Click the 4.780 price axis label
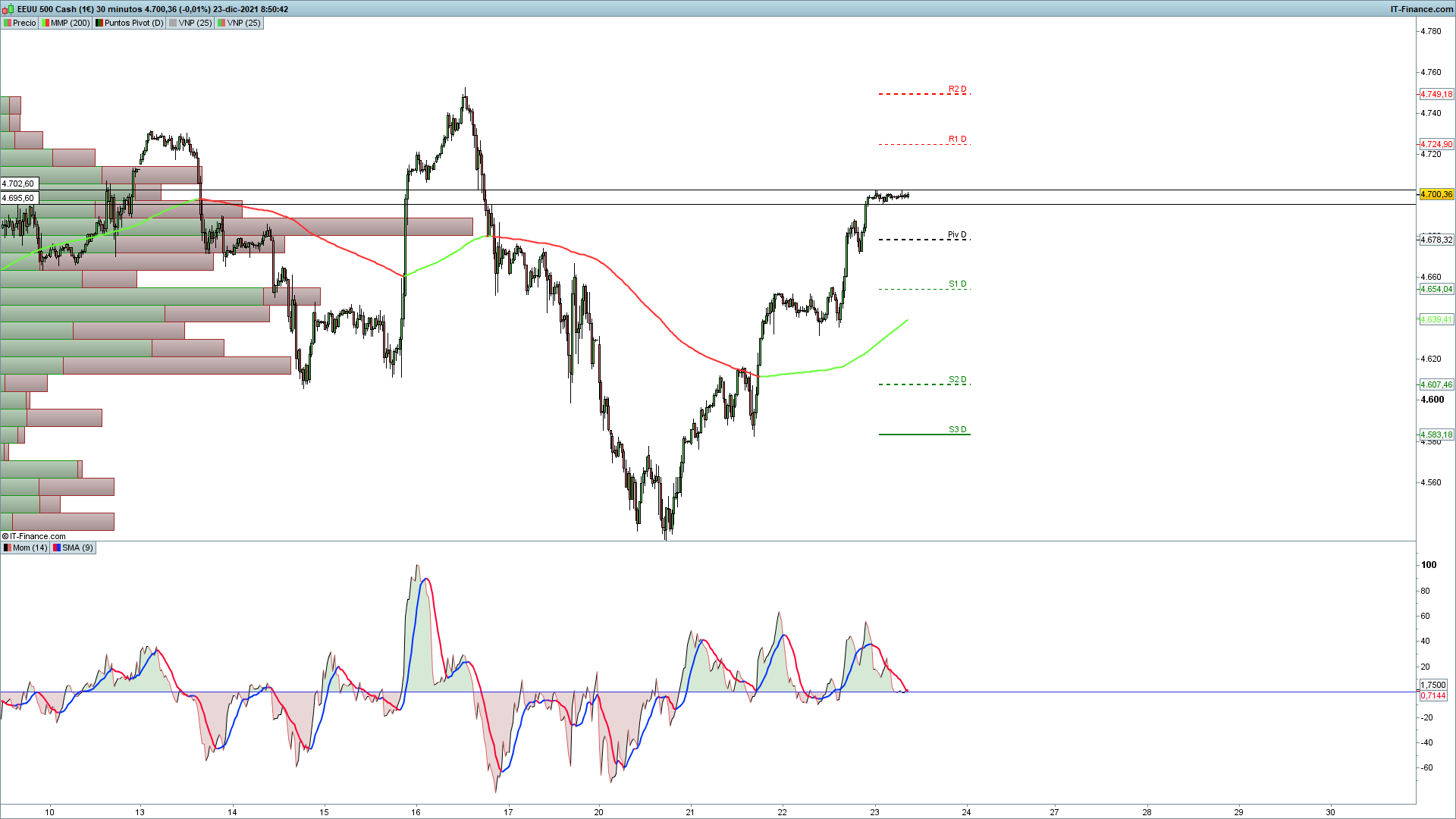 [1431, 31]
